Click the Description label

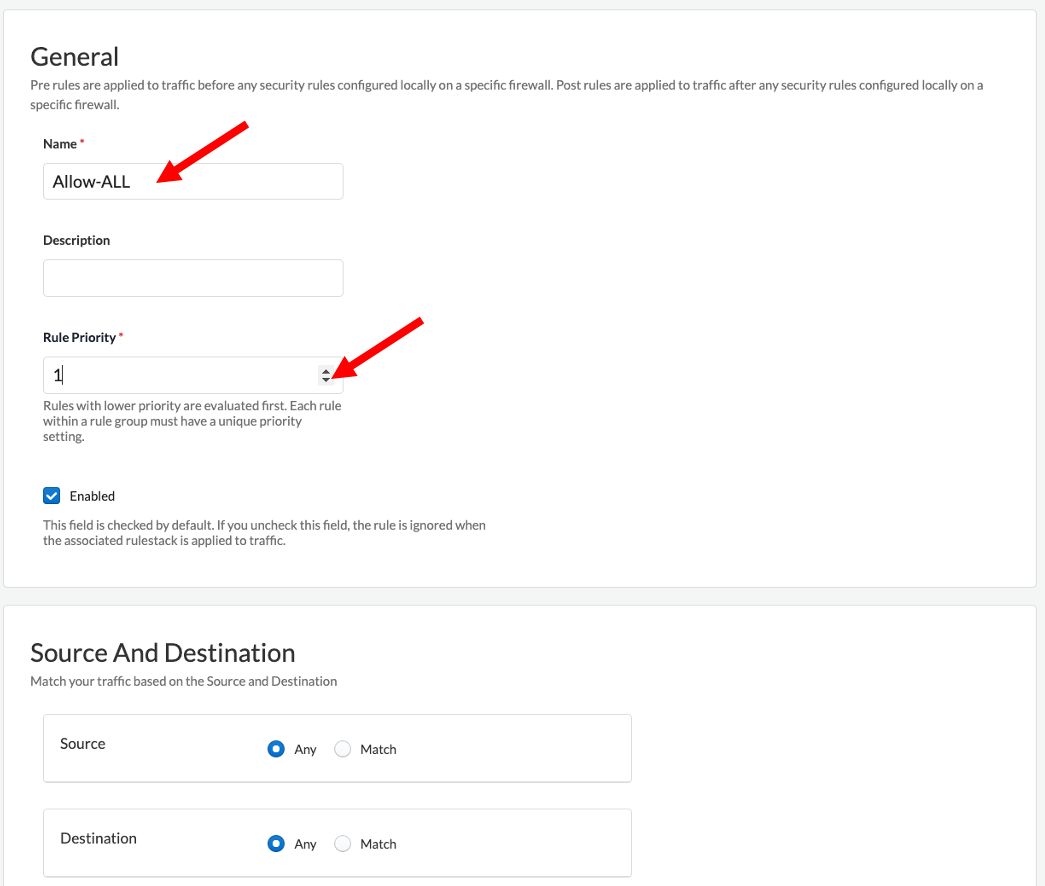tap(77, 240)
